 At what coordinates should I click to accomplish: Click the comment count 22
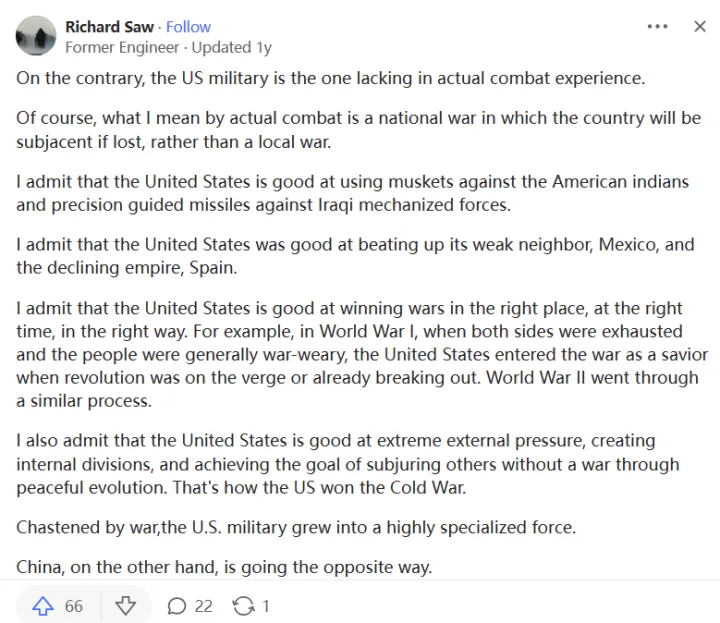tap(204, 606)
